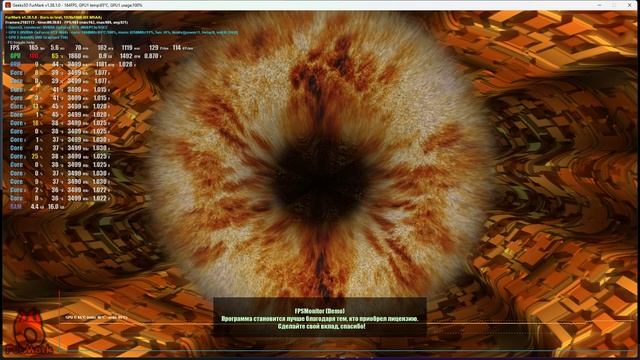This screenshot has width=640, height=360.
Task: Click the Core row showing 13 percent load
Action: click(59, 106)
